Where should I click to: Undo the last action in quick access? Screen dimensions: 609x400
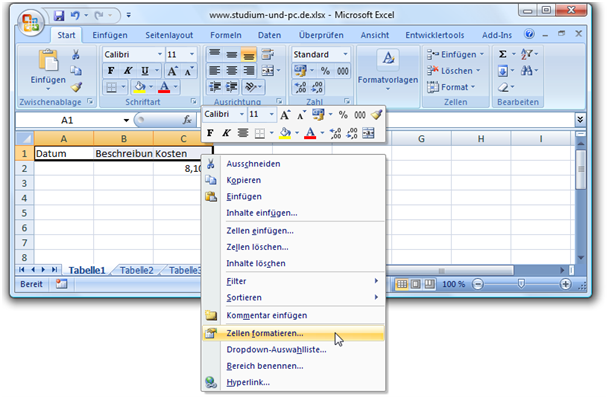pyautogui.click(x=75, y=16)
